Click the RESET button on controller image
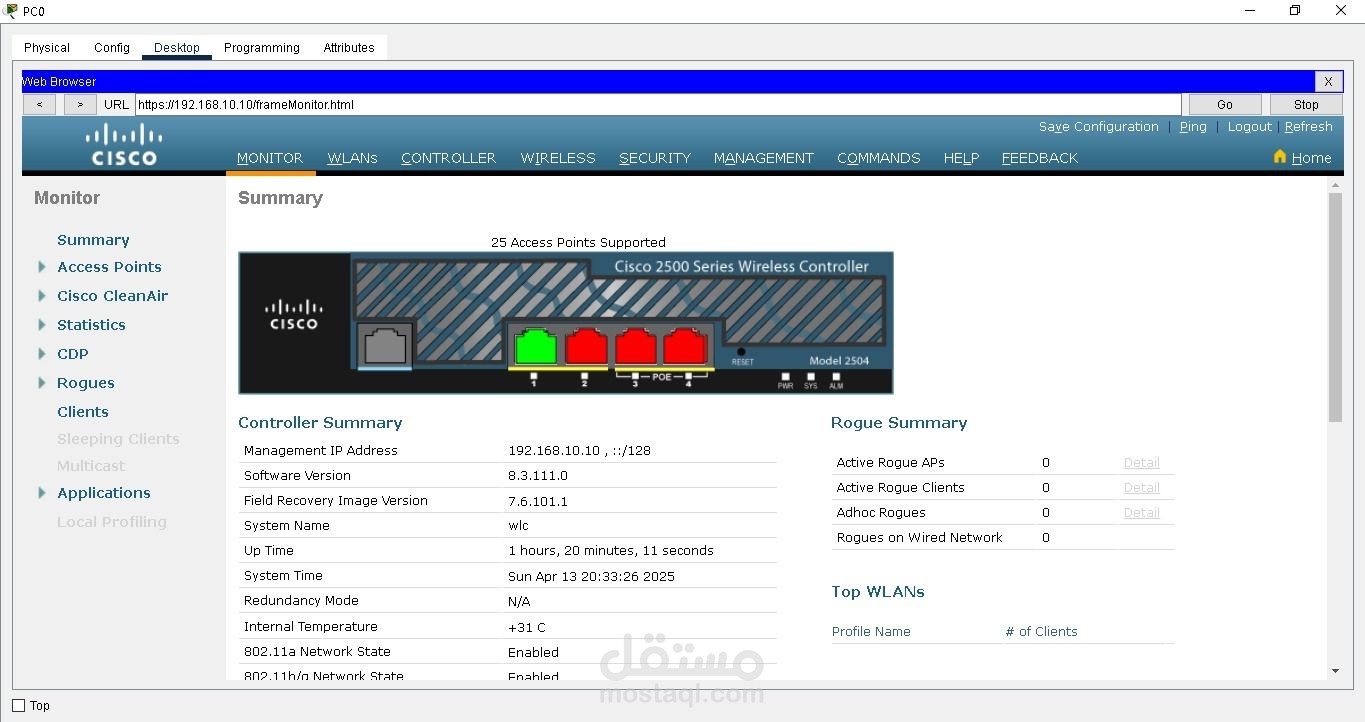The height and width of the screenshot is (722, 1365). point(741,352)
